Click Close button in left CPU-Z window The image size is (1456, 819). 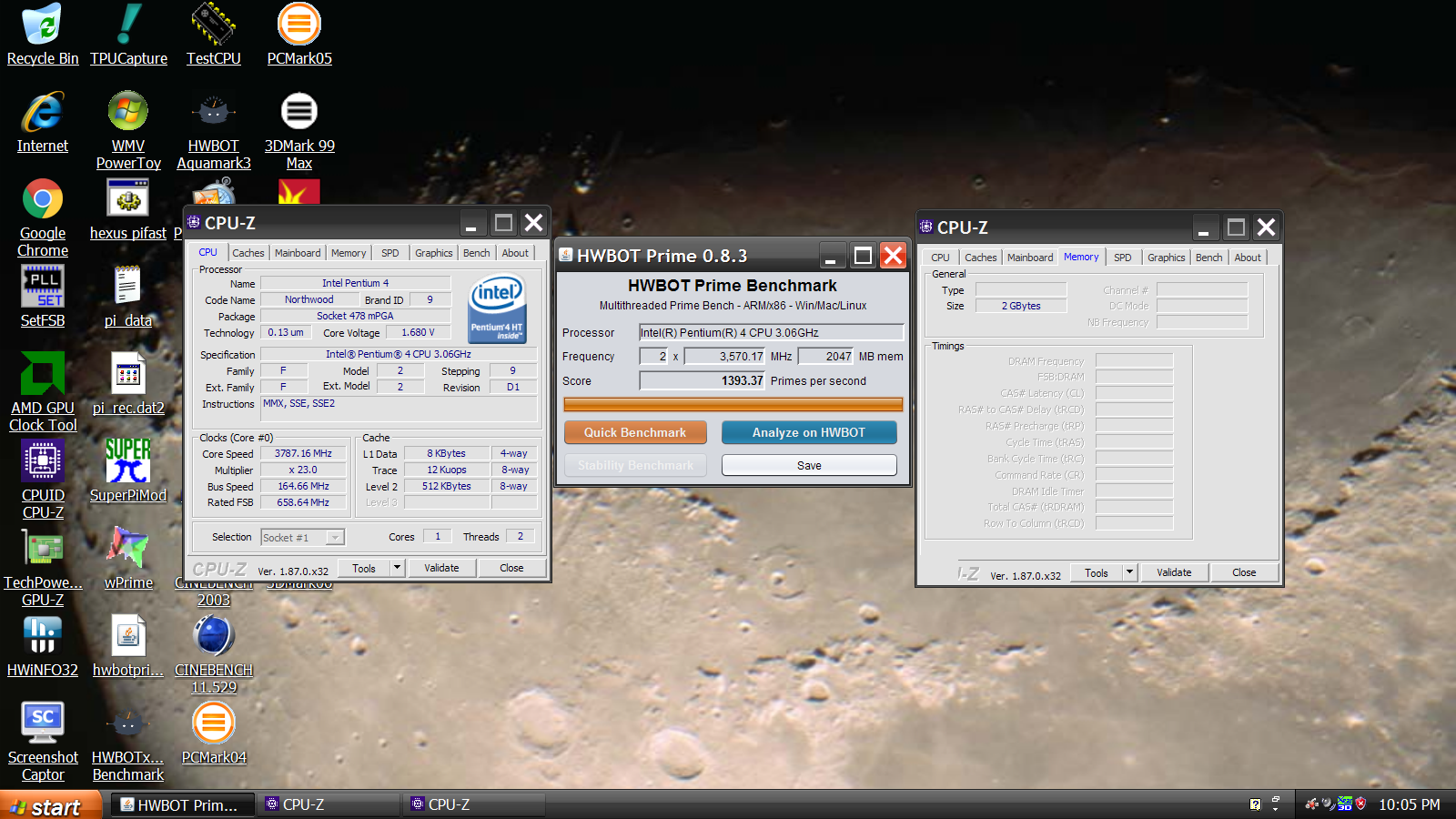coord(511,568)
